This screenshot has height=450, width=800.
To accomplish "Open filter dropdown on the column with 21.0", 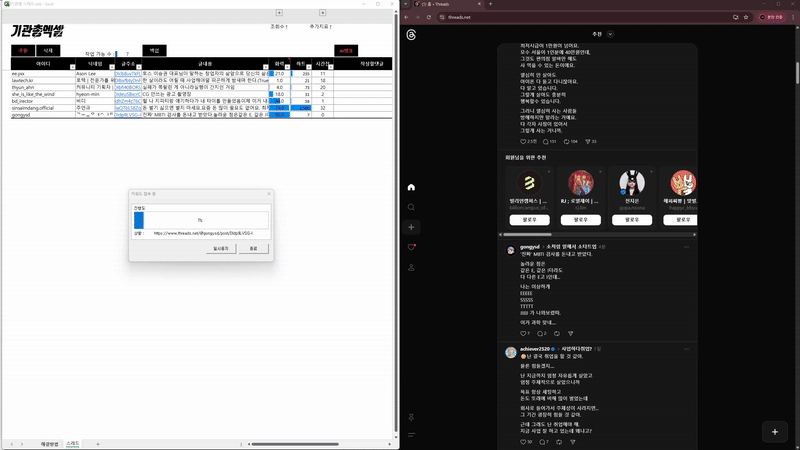I will pyautogui.click(x=287, y=67).
